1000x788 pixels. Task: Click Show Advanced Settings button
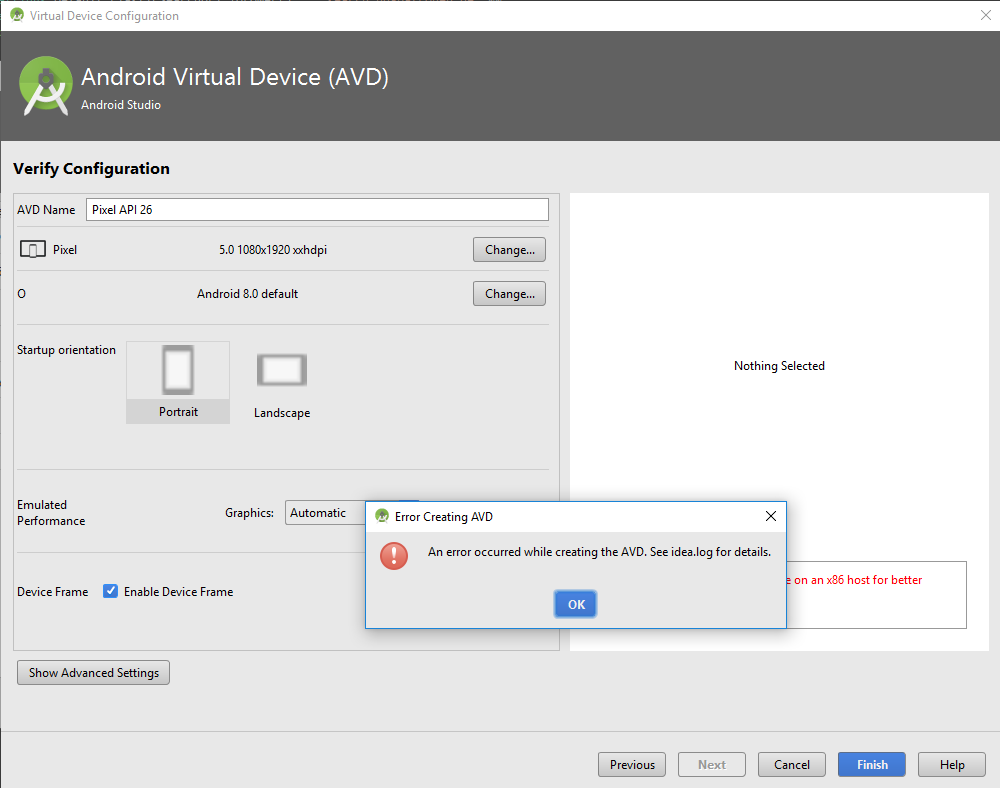pyautogui.click(x=93, y=673)
